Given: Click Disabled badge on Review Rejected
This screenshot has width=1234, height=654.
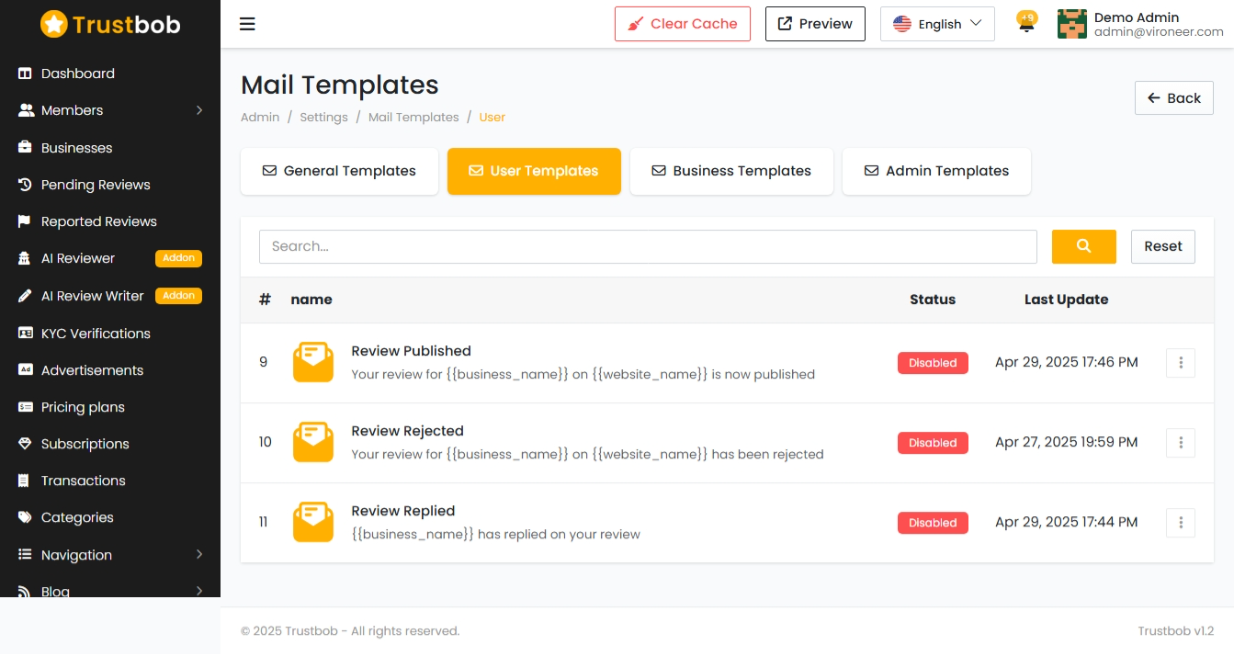Looking at the screenshot, I should [x=933, y=443].
